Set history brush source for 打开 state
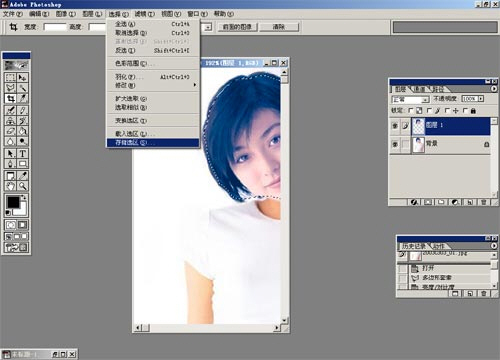The image size is (500, 360). [x=403, y=268]
